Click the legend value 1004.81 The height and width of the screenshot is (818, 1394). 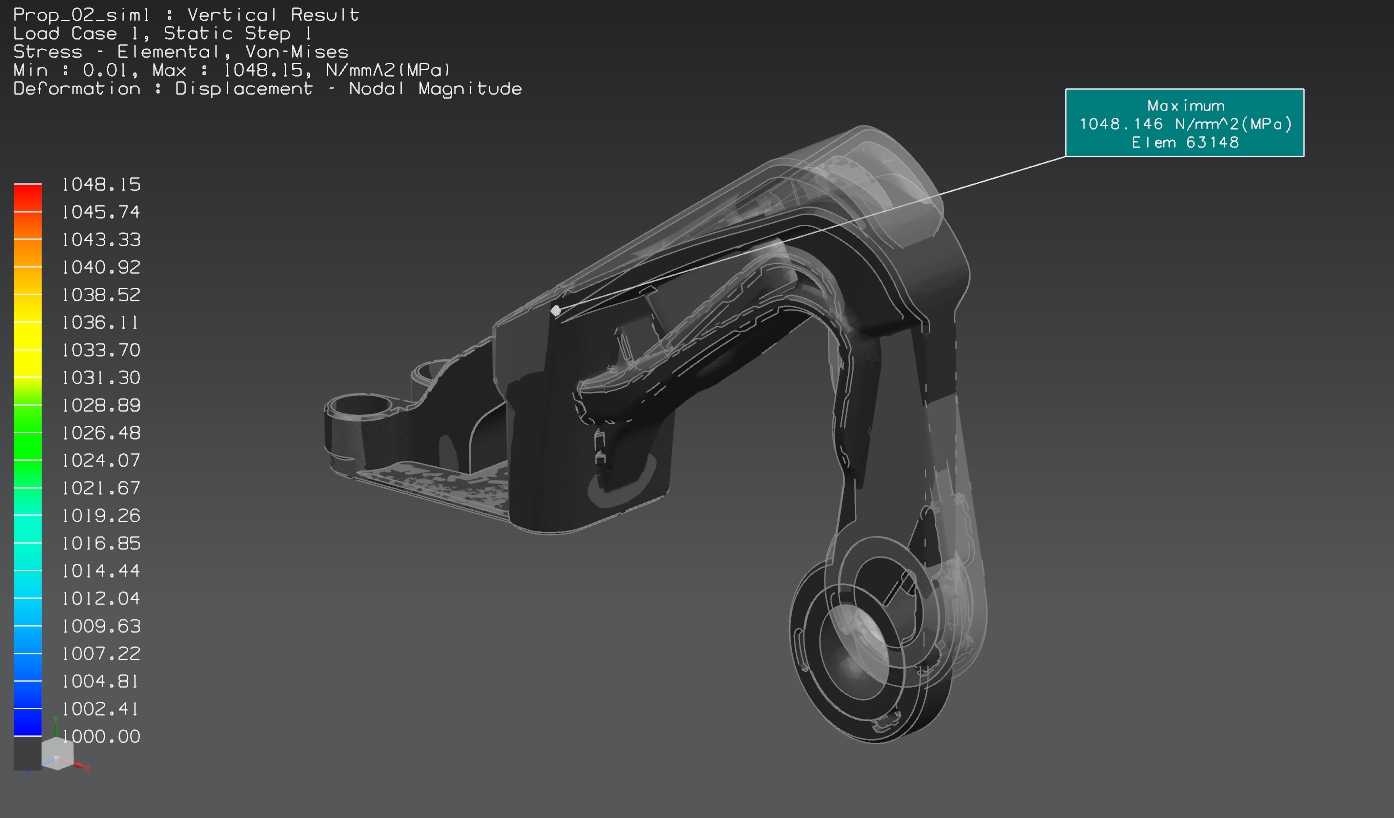tap(101, 681)
